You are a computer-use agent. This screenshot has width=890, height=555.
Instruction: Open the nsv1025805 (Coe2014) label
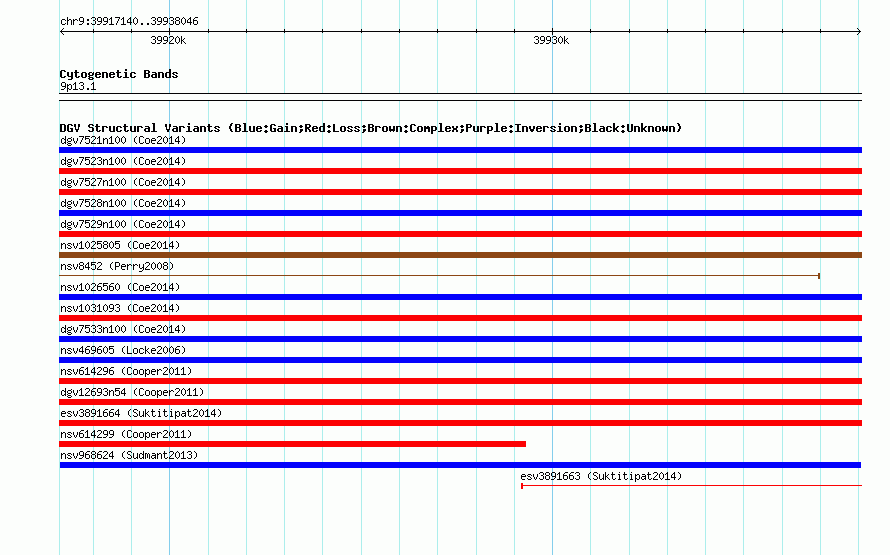(x=120, y=245)
